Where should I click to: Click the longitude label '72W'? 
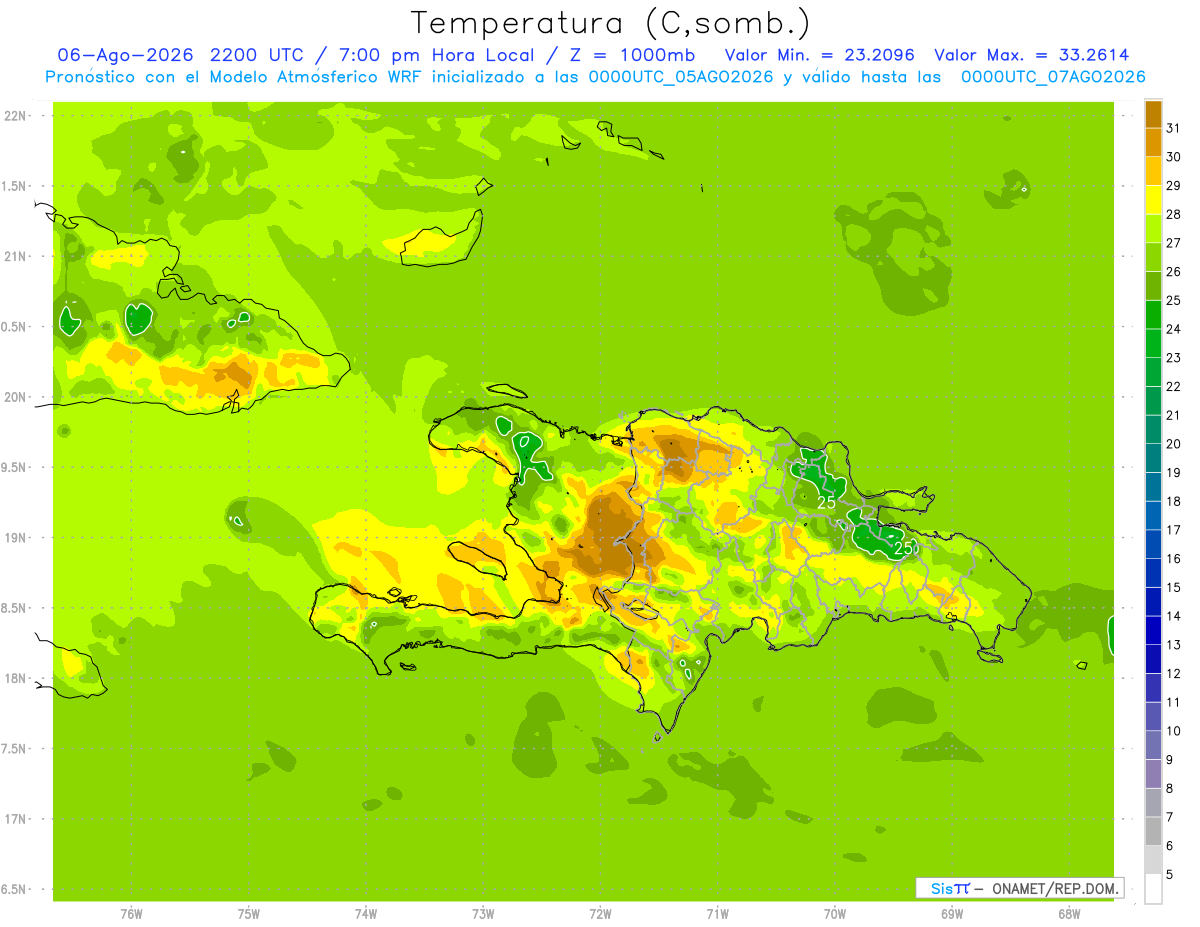[600, 914]
